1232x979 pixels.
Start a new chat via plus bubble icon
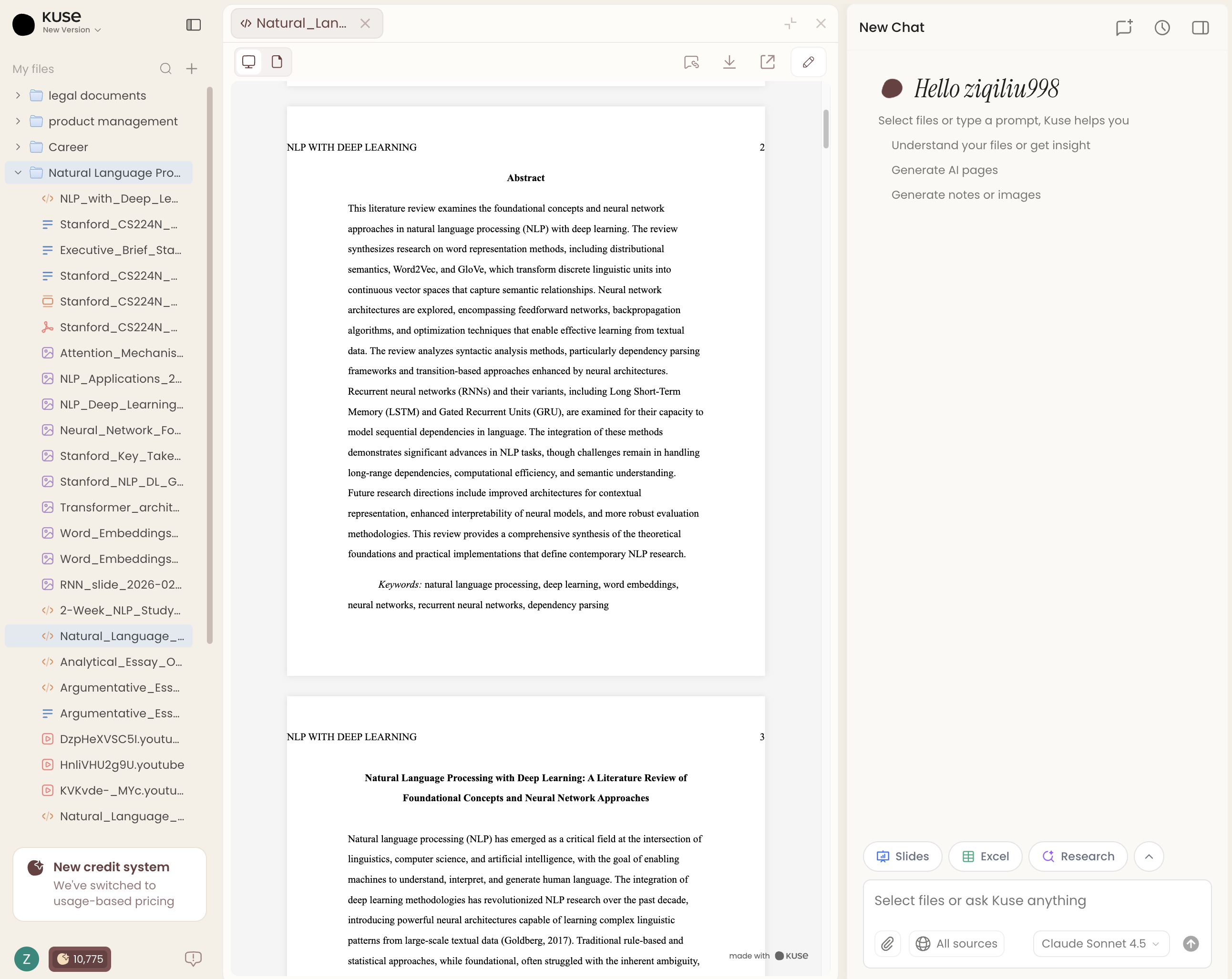[1123, 28]
